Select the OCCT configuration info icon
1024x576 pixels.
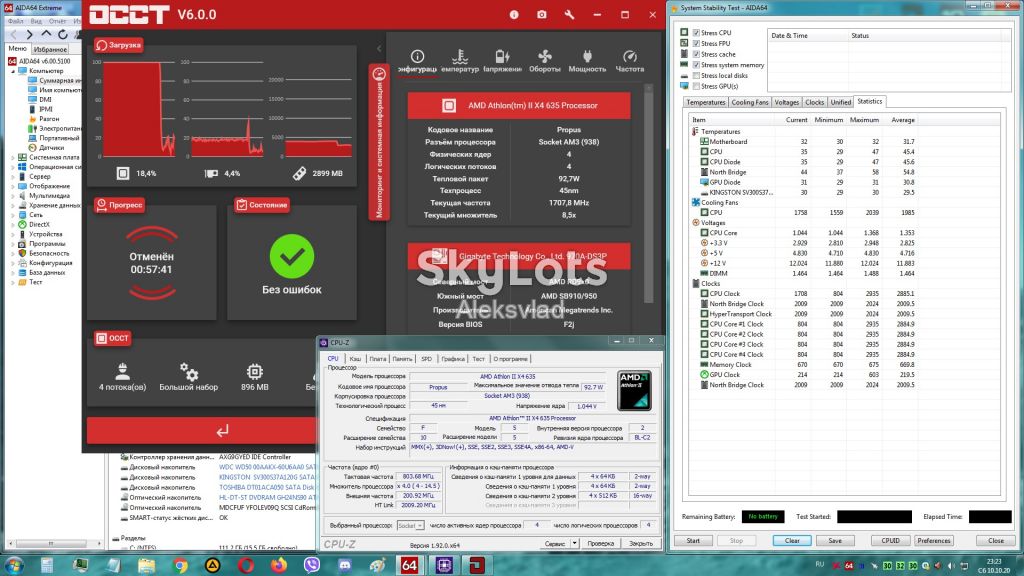click(417, 57)
